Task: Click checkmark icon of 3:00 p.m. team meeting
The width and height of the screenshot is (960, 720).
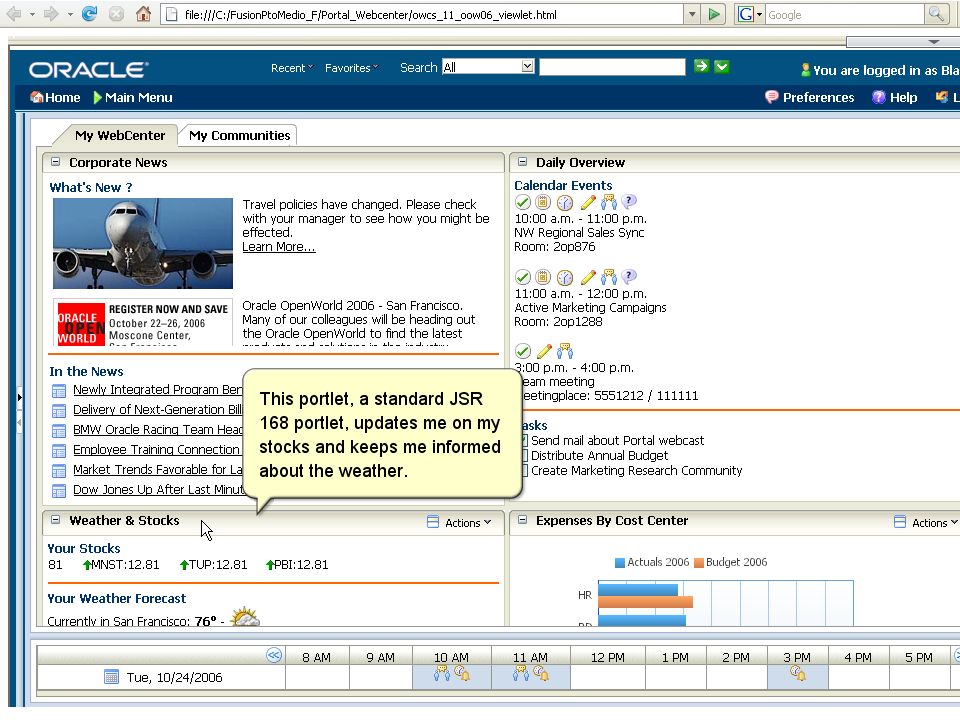Action: (522, 351)
